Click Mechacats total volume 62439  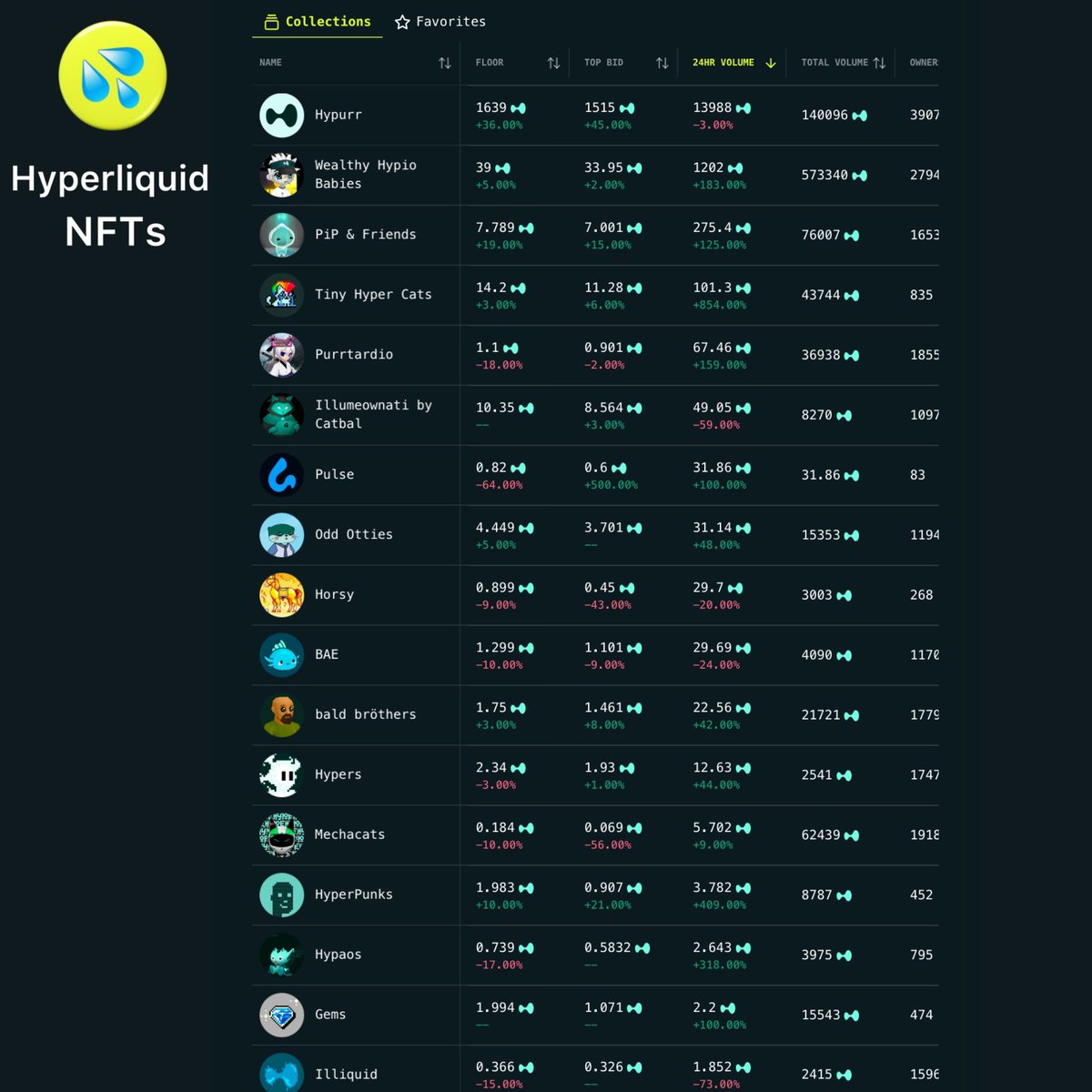click(x=821, y=835)
